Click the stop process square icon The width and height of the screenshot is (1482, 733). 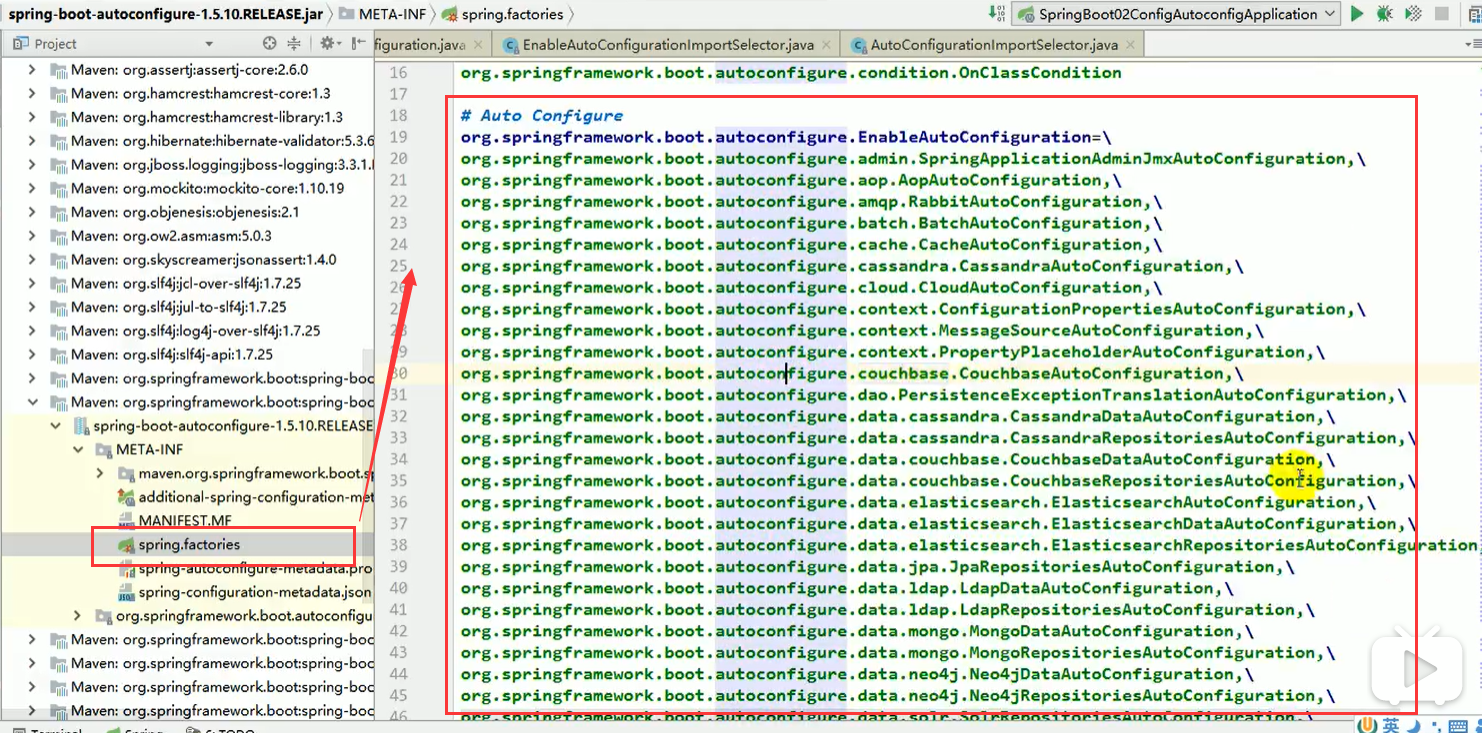point(1442,14)
